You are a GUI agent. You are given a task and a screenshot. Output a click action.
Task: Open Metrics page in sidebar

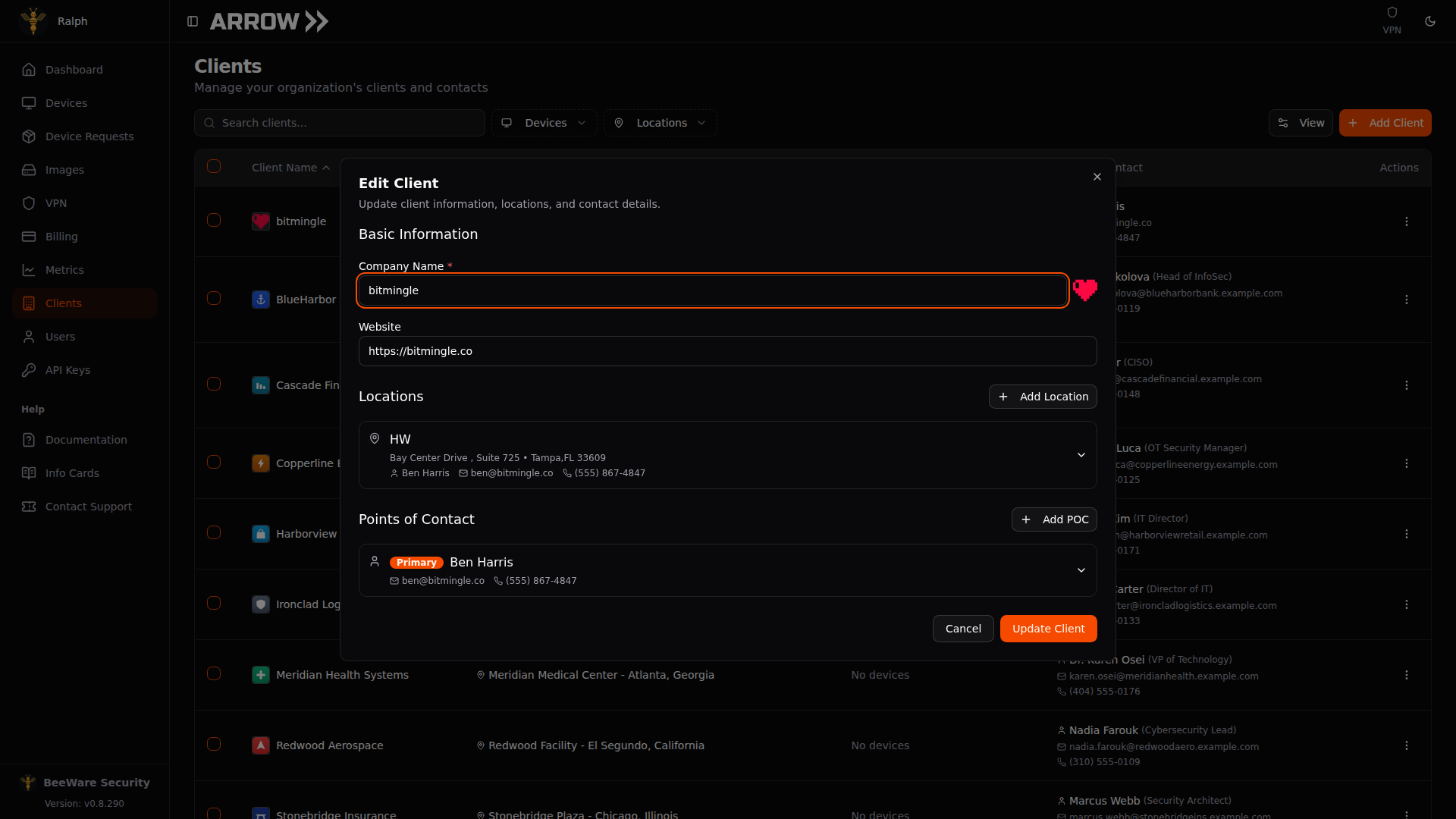point(85,270)
